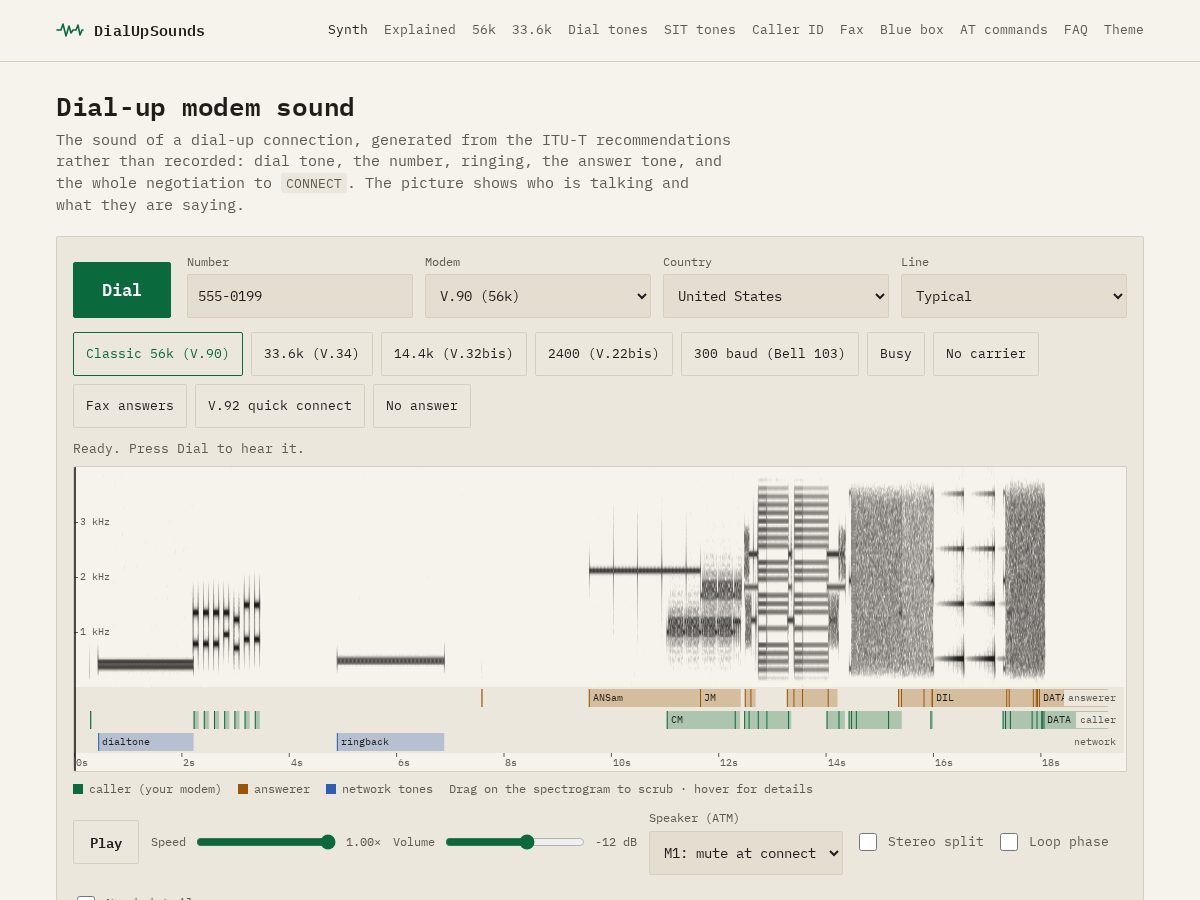Viewport: 1200px width, 900px height.
Task: Click the orange answerer legend swatch
Action: (x=243, y=789)
